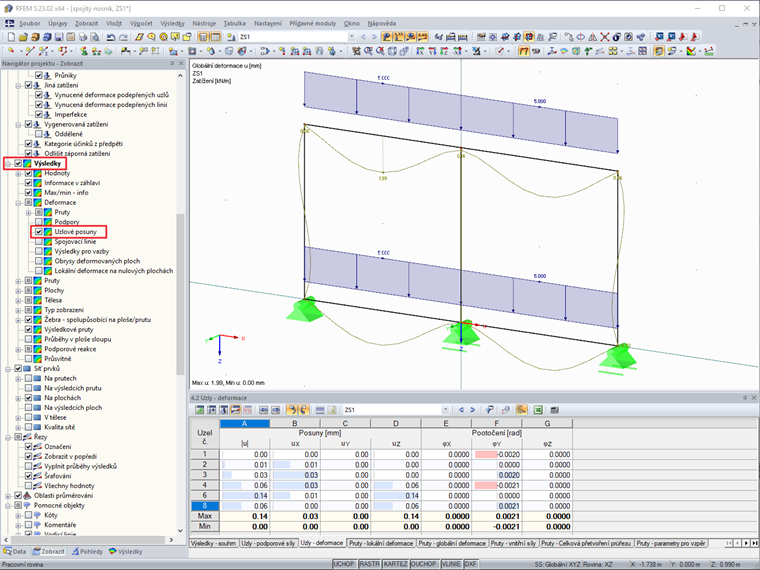760x570 pixels.
Task: Click the New file icon in toolbar
Action: pyautogui.click(x=11, y=37)
